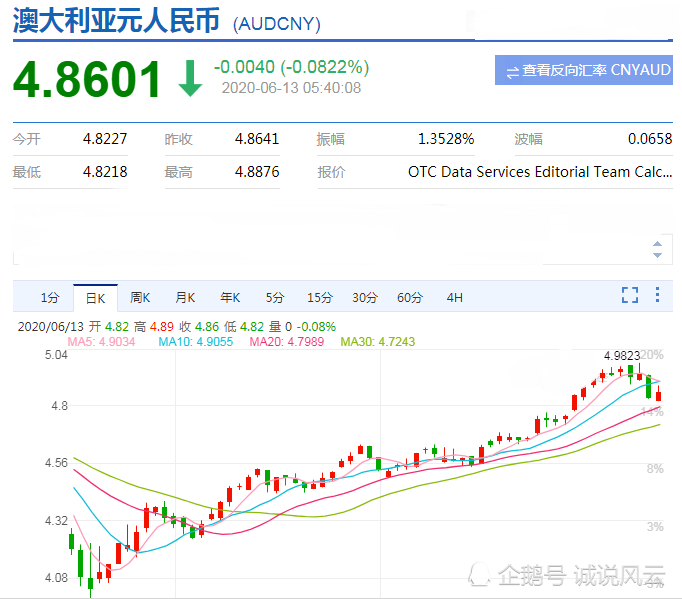
Task: Click the green down-arrow price indicator
Action: [190, 79]
